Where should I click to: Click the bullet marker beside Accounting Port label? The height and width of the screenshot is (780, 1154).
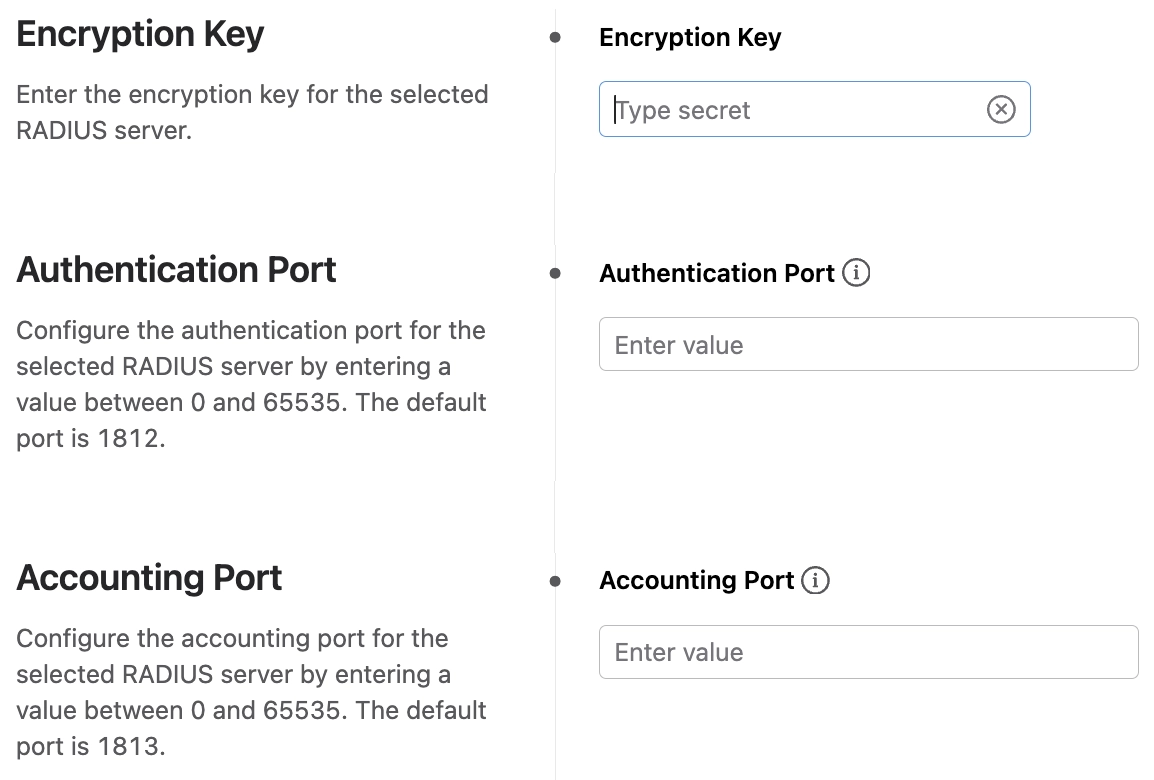[556, 581]
